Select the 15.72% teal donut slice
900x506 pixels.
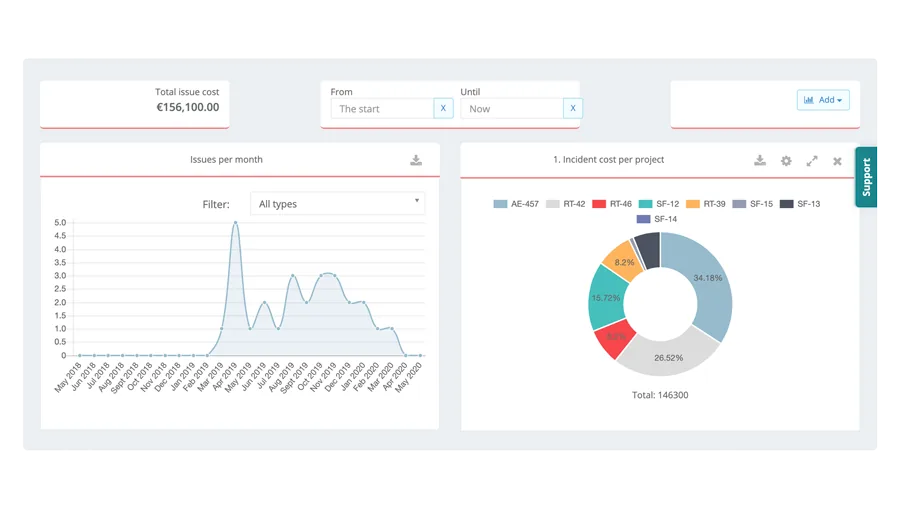pyautogui.click(x=606, y=298)
